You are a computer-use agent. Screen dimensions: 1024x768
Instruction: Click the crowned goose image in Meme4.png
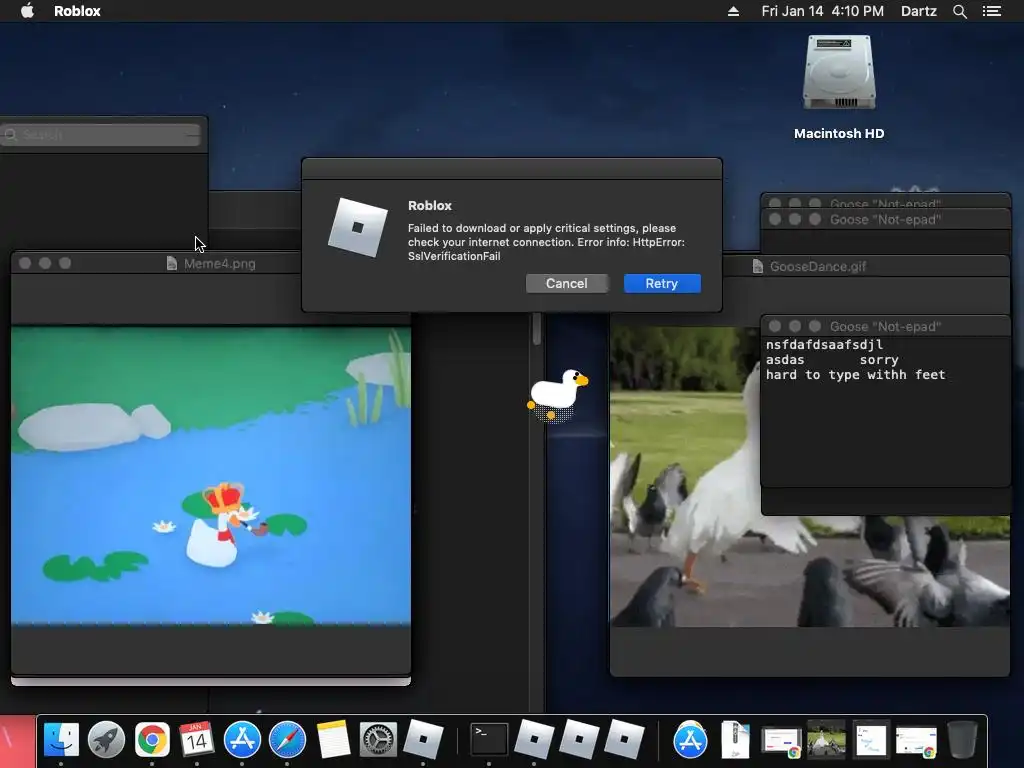tap(211, 475)
